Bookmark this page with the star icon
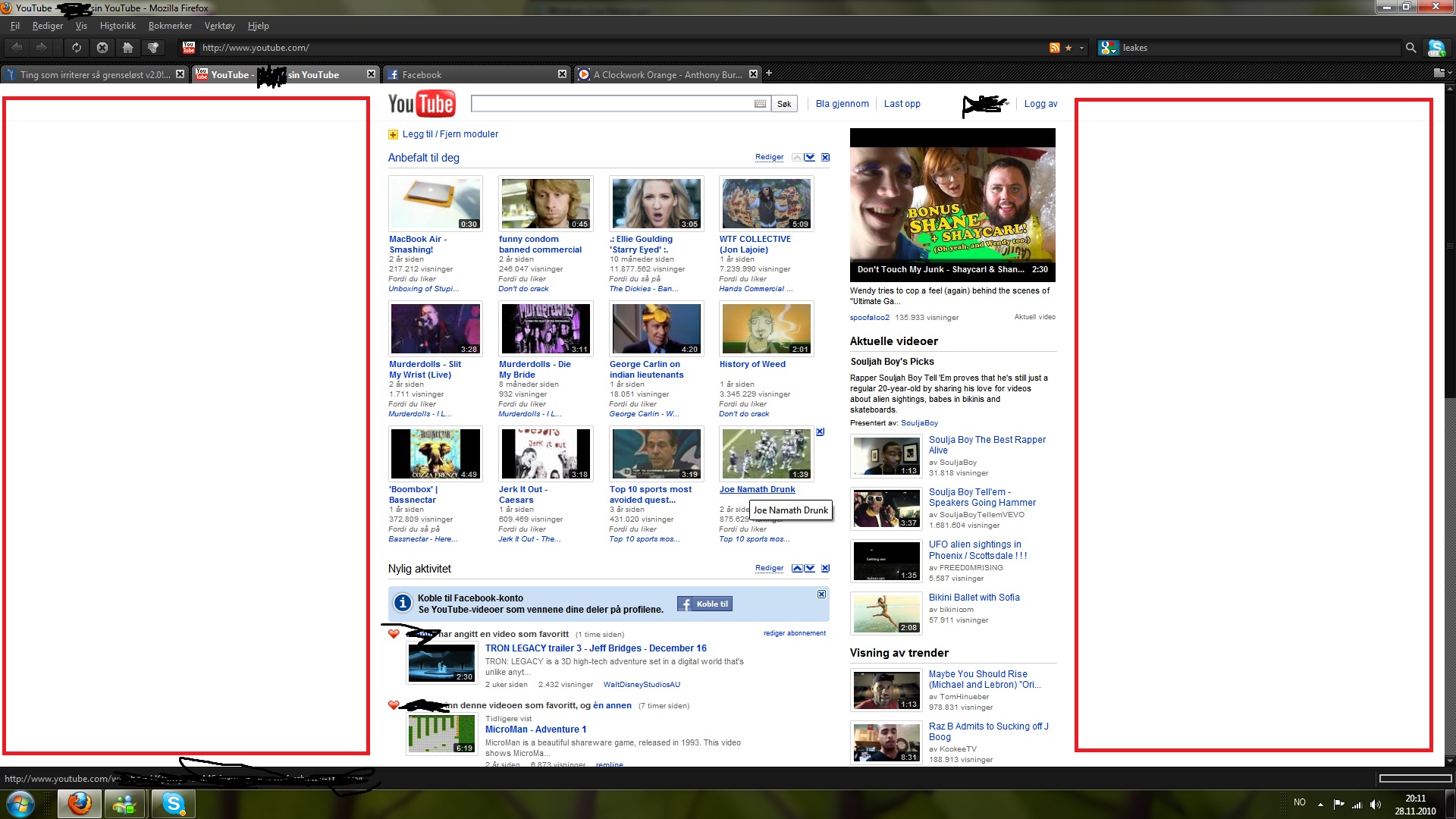The height and width of the screenshot is (819, 1456). coord(1068,48)
